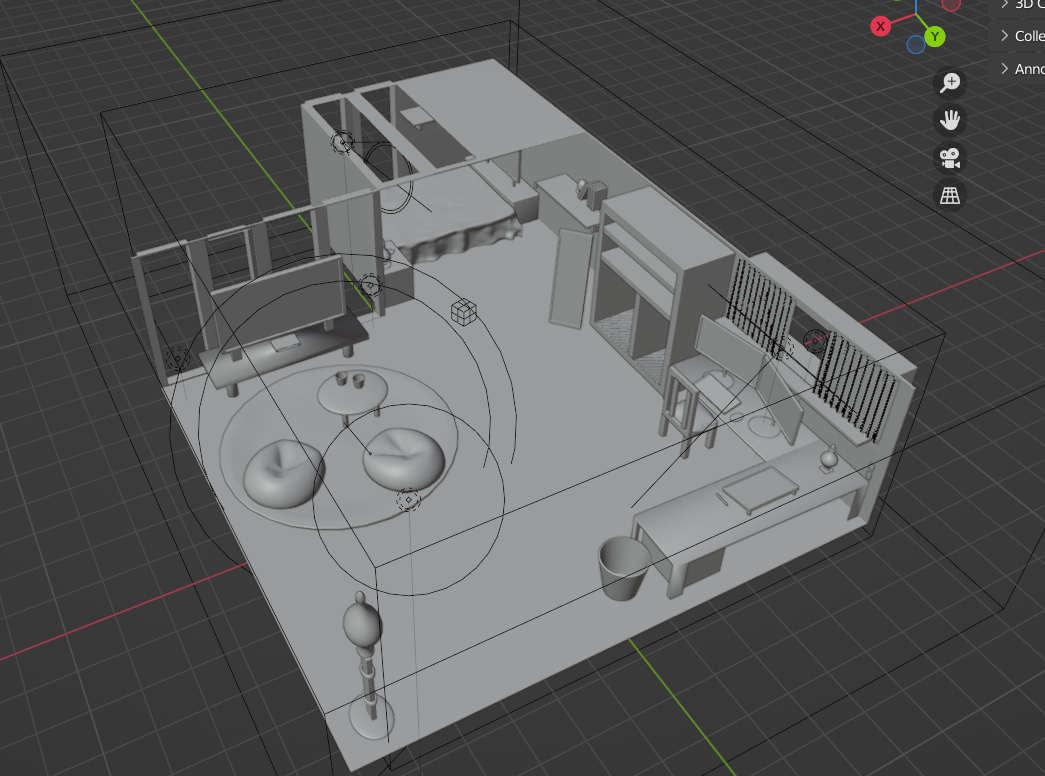Click the blue negative Z gizmo circle
Screen dimensions: 1045x776
[915, 45]
